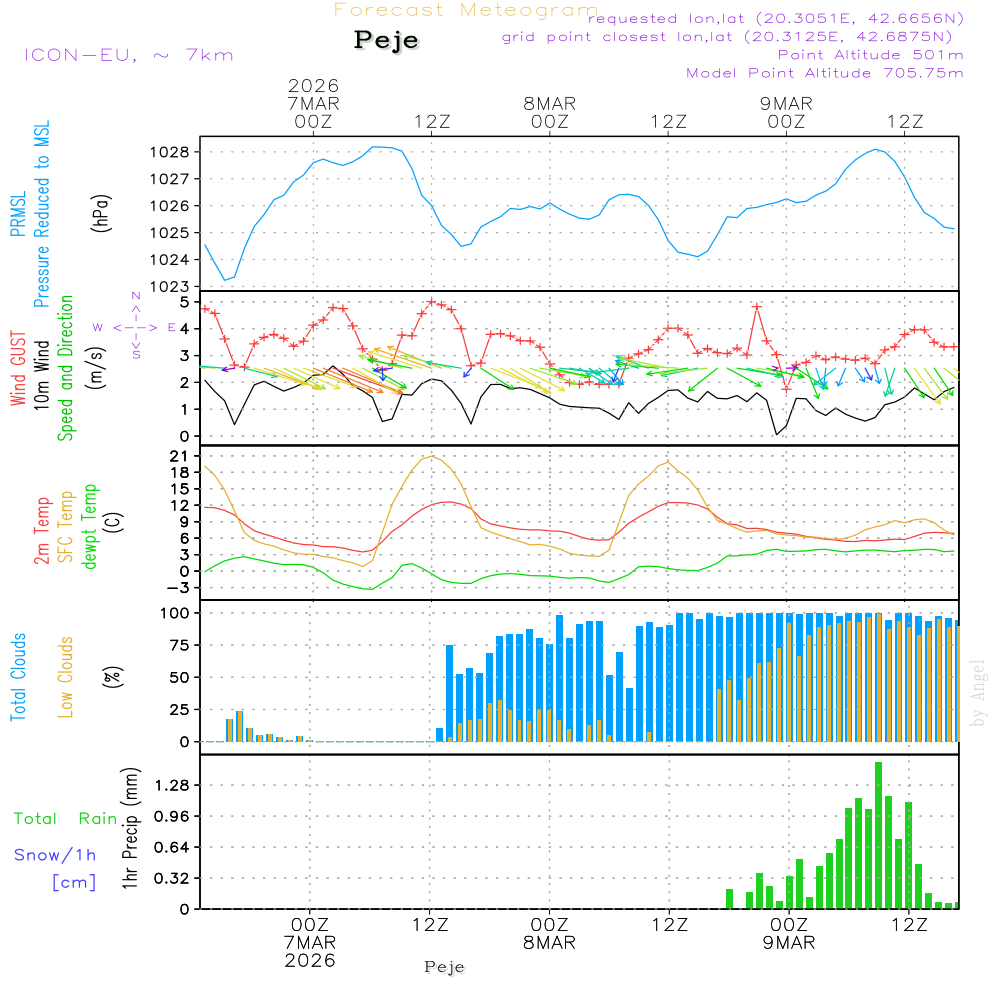Viewport: 1000px width, 1000px height.
Task: Select the requested lon,lat coordinates text
Action: click(775, 19)
